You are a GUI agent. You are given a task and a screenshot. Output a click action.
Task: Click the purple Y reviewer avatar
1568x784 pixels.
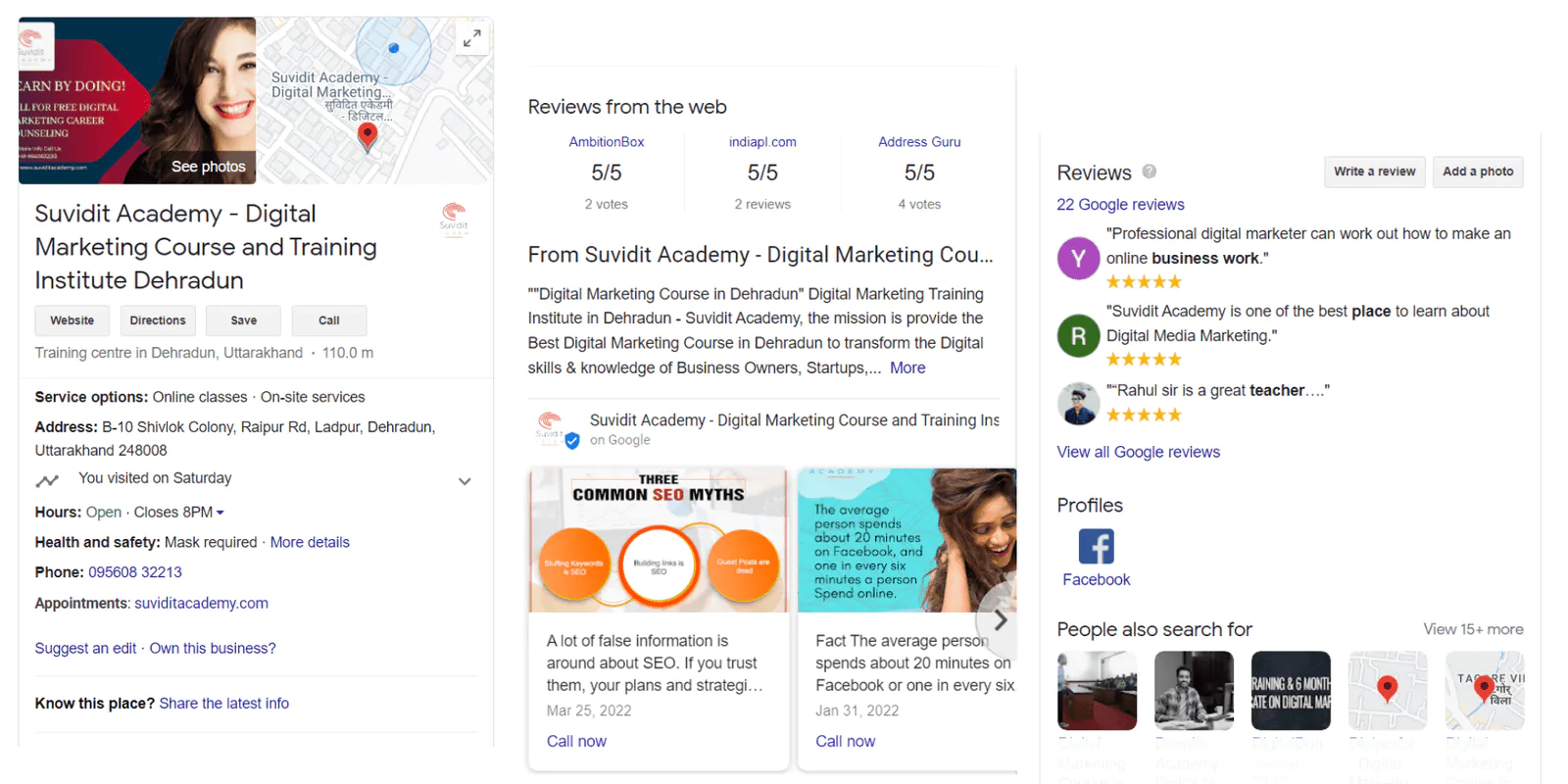coord(1078,259)
